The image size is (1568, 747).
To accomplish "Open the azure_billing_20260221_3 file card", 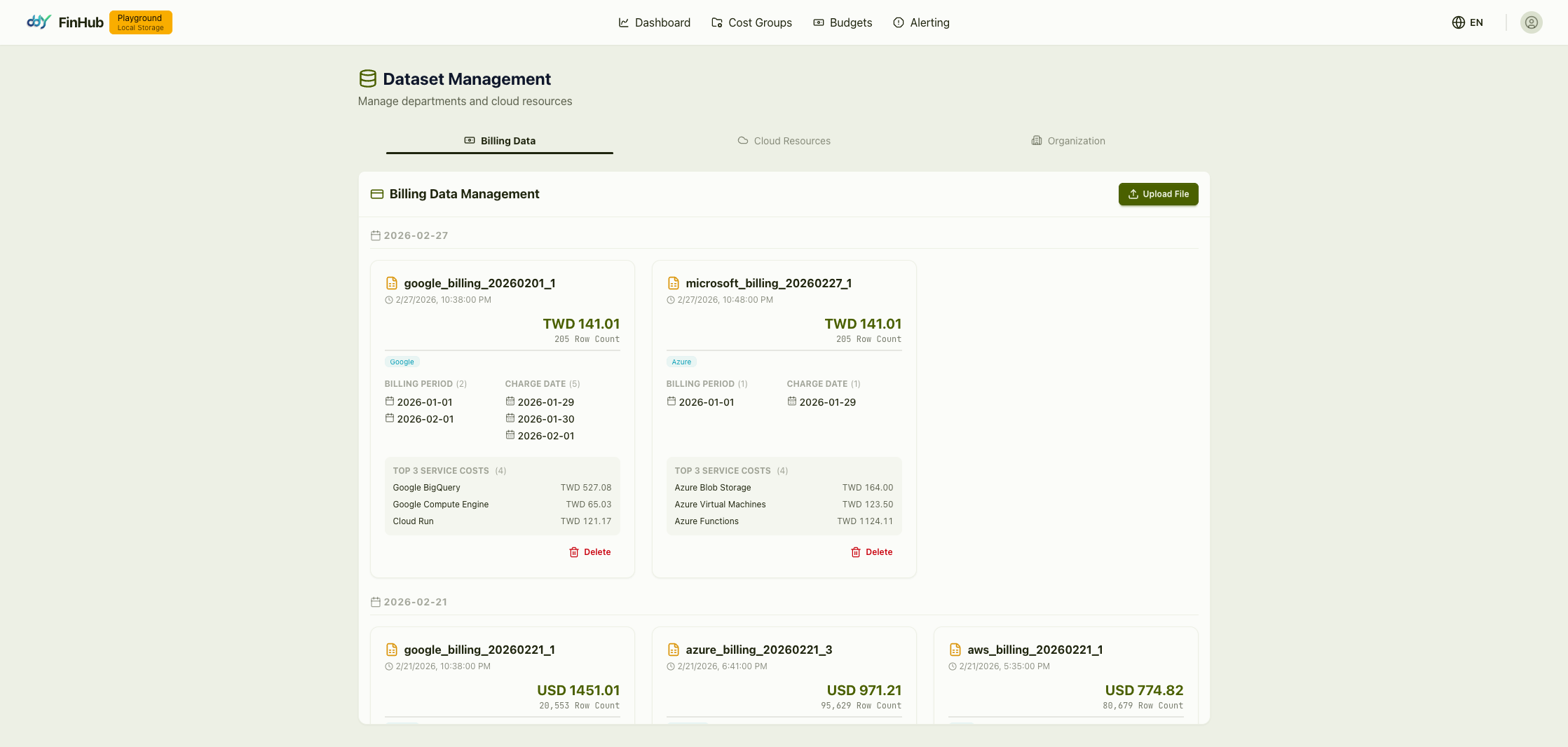I will [759, 650].
